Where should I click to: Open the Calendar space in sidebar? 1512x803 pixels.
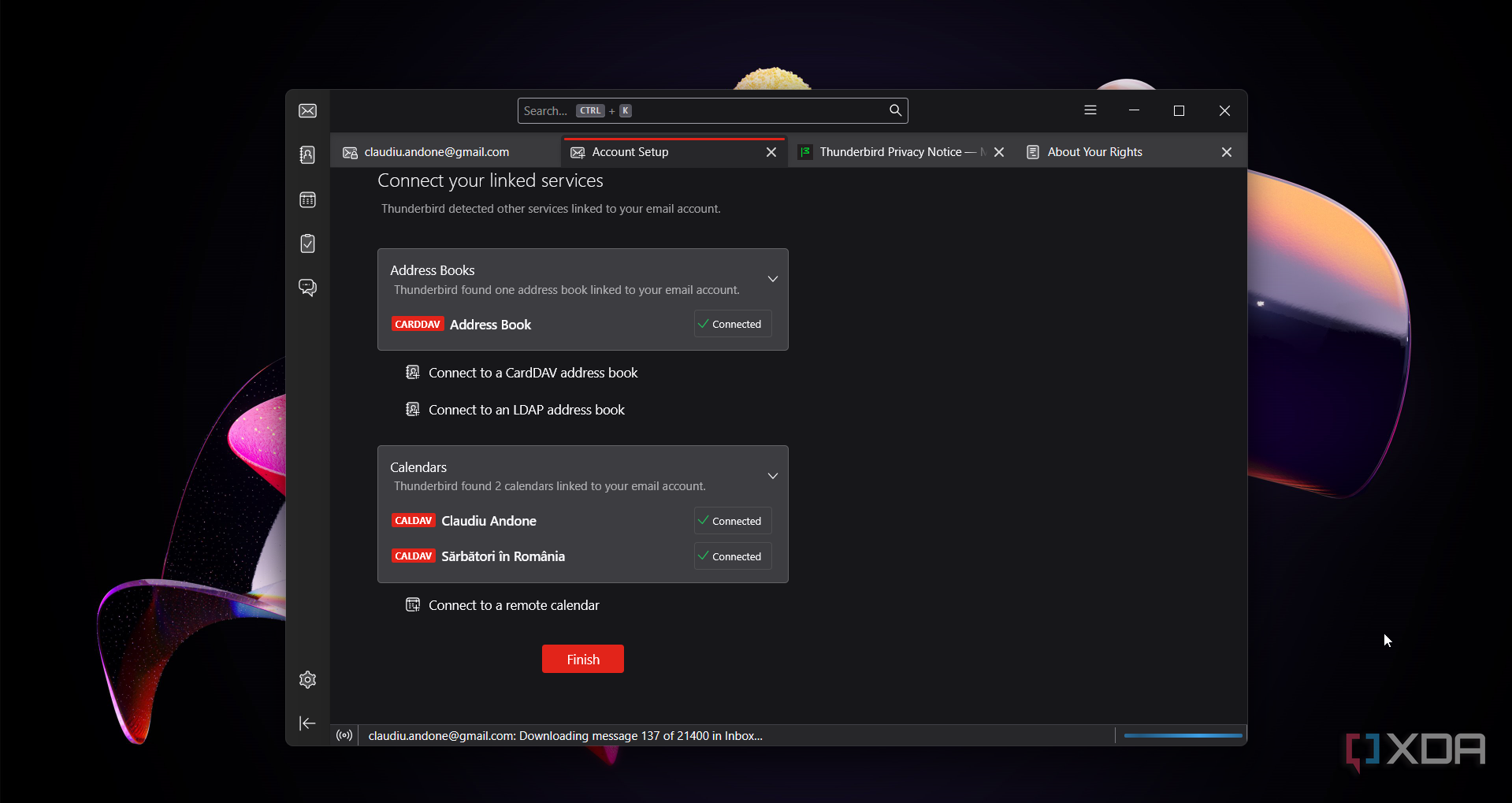(307, 200)
